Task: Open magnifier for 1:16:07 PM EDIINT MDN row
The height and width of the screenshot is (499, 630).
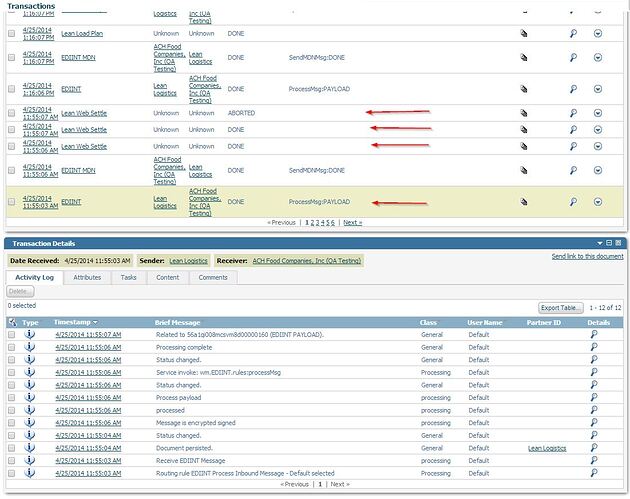Action: tap(573, 58)
